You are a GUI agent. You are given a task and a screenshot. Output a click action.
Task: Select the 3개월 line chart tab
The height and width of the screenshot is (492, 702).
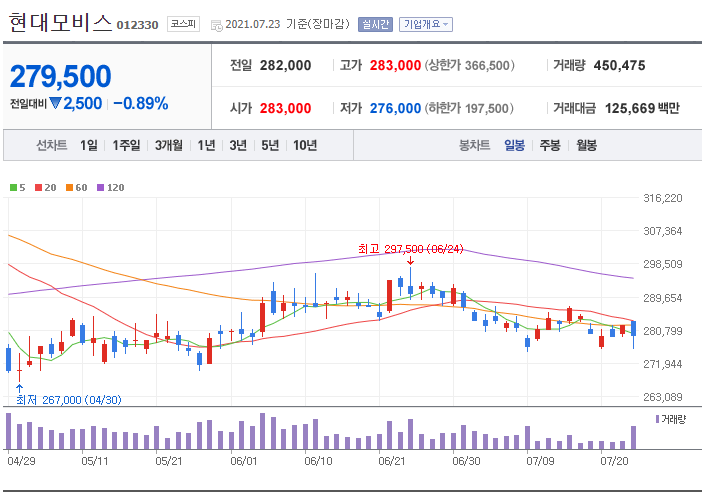click(169, 145)
